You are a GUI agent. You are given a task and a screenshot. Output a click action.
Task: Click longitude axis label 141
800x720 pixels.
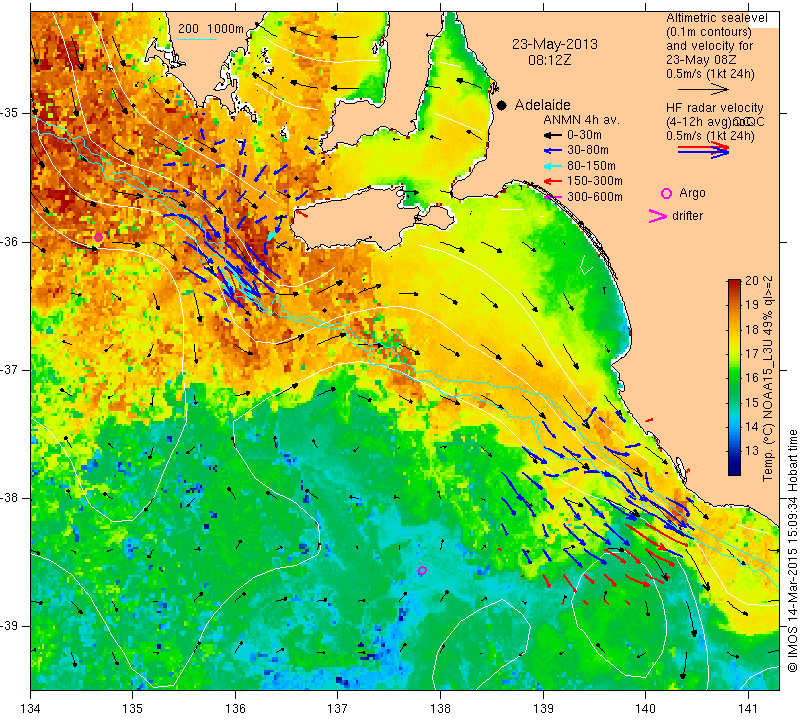(x=748, y=709)
